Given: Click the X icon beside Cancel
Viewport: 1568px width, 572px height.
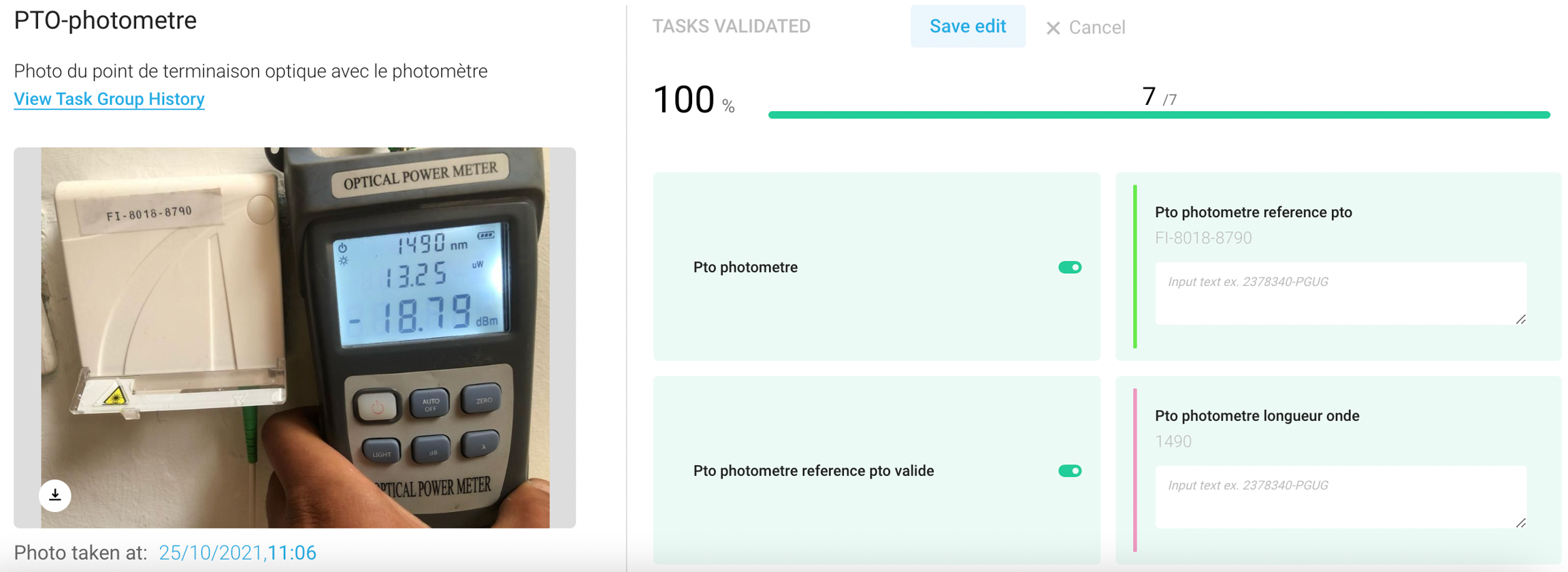Looking at the screenshot, I should 1053,28.
